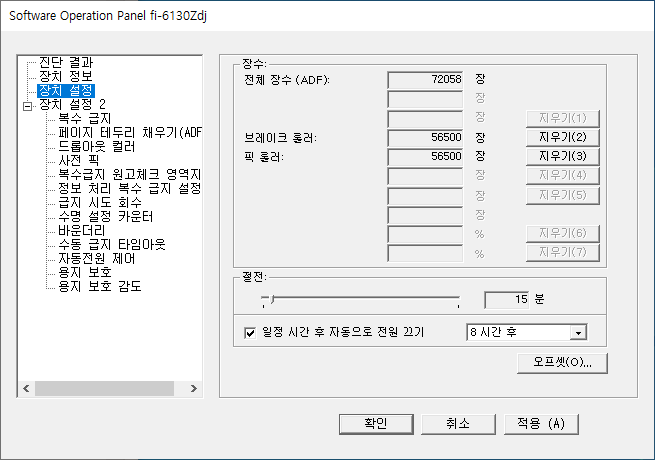This screenshot has width=655, height=460.
Task: Click the 오프셋(O)... button
Action: (x=562, y=363)
